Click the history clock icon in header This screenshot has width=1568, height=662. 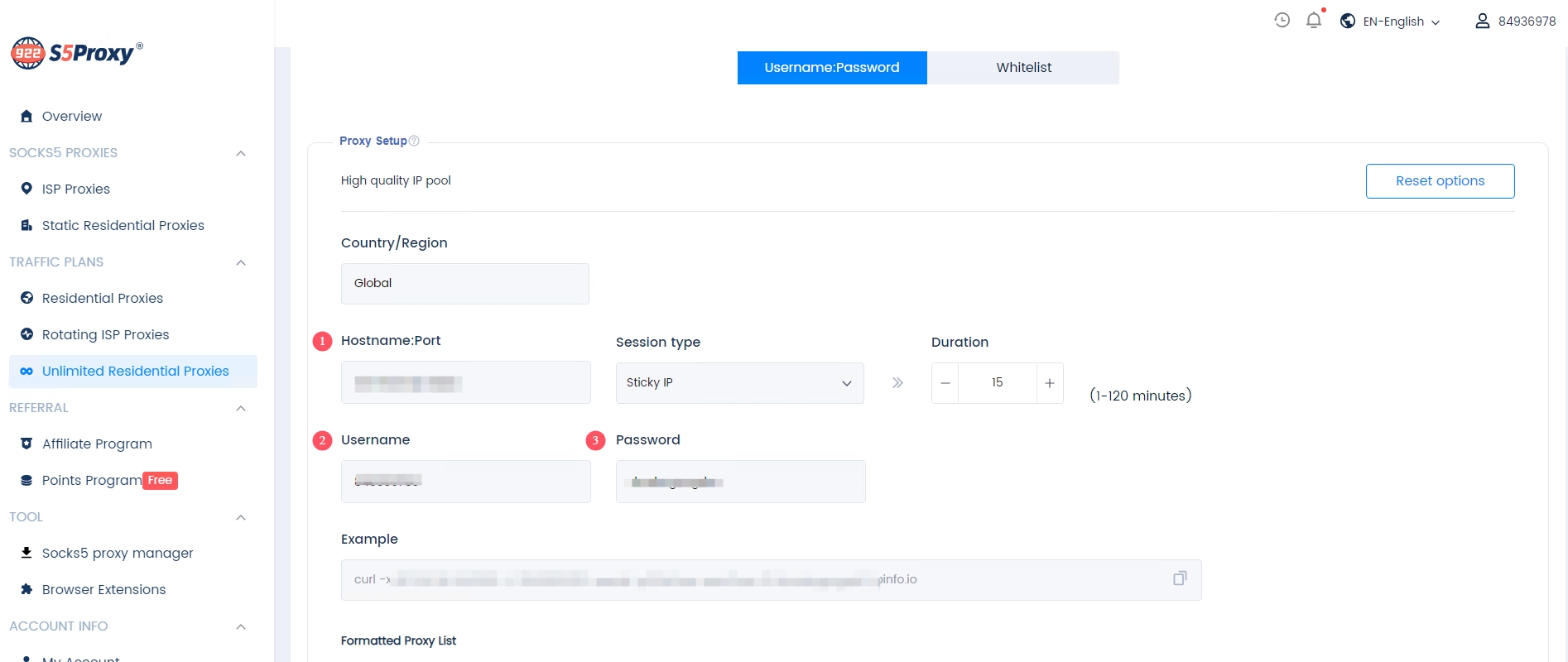coord(1282,21)
